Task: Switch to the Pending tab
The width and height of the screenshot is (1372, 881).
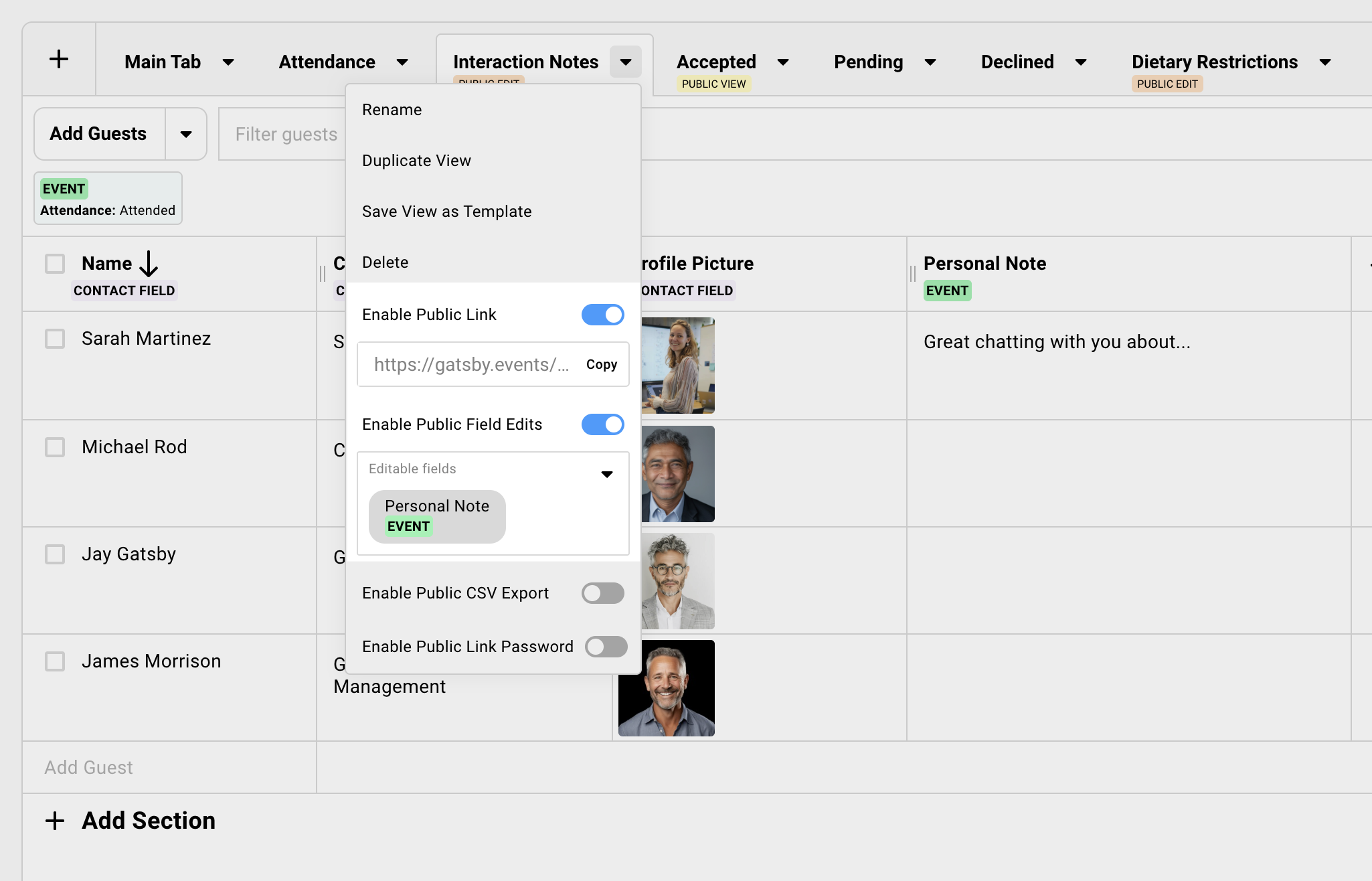Action: 868,62
